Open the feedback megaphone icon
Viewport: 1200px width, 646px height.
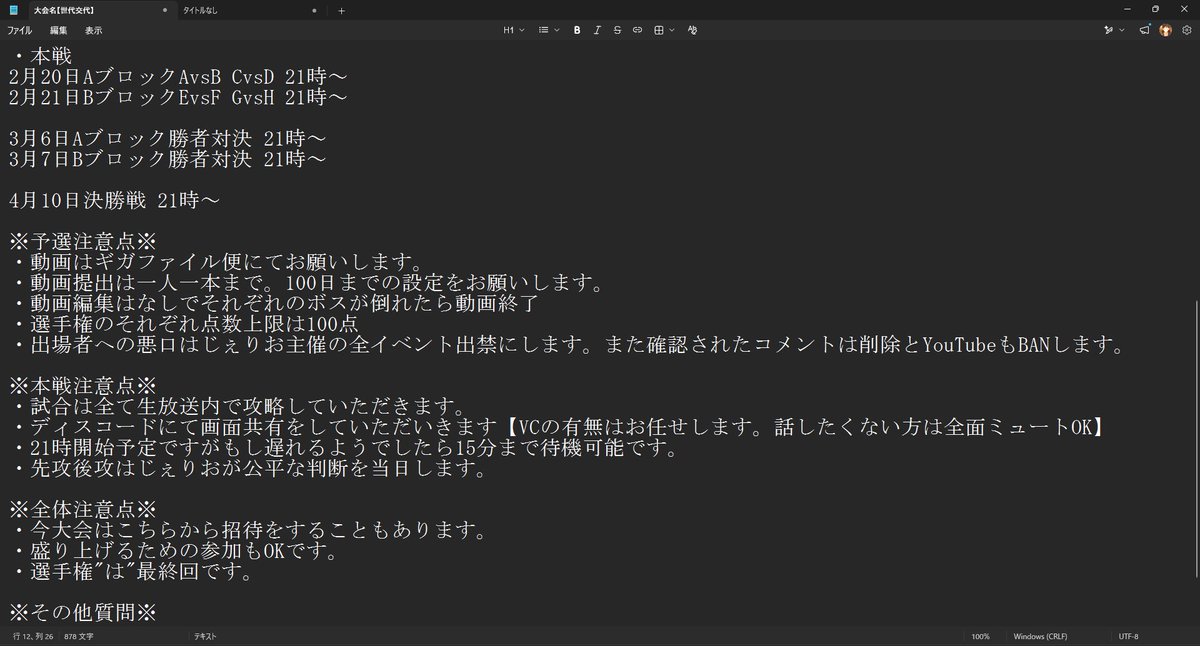pyautogui.click(x=1145, y=30)
